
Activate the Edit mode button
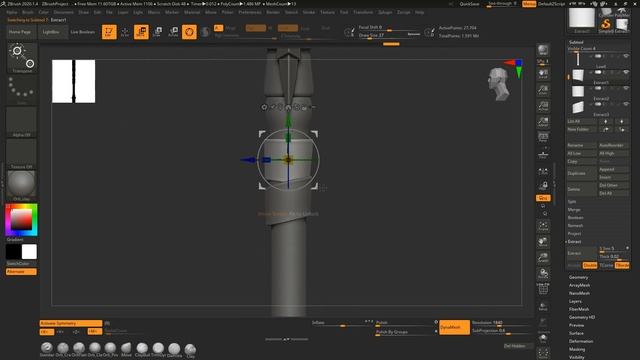pos(109,32)
